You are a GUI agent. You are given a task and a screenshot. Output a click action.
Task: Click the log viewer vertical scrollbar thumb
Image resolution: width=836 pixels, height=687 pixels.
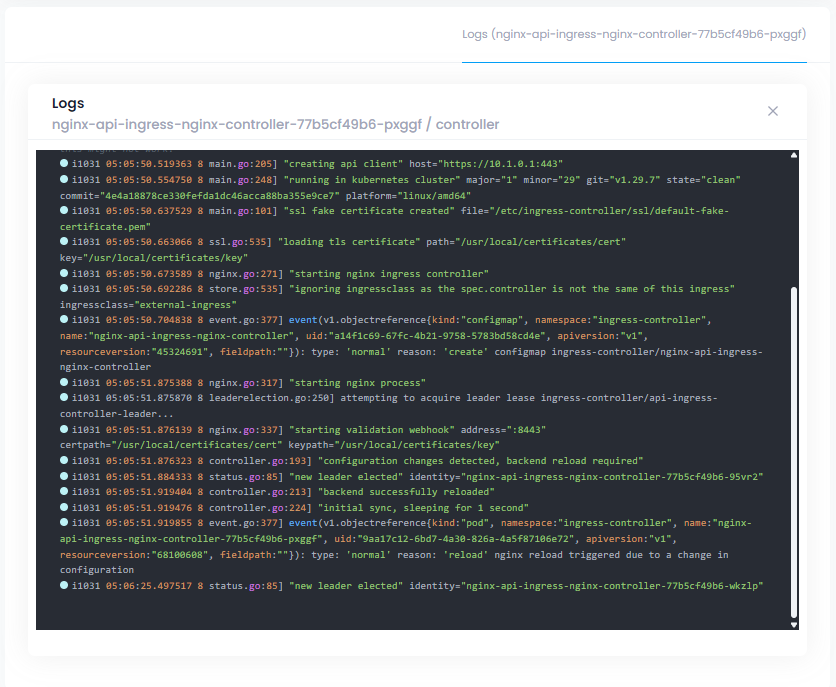(x=793, y=450)
